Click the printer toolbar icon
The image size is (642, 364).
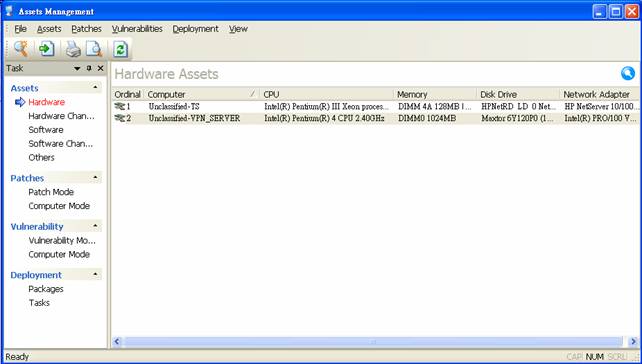[x=74, y=49]
